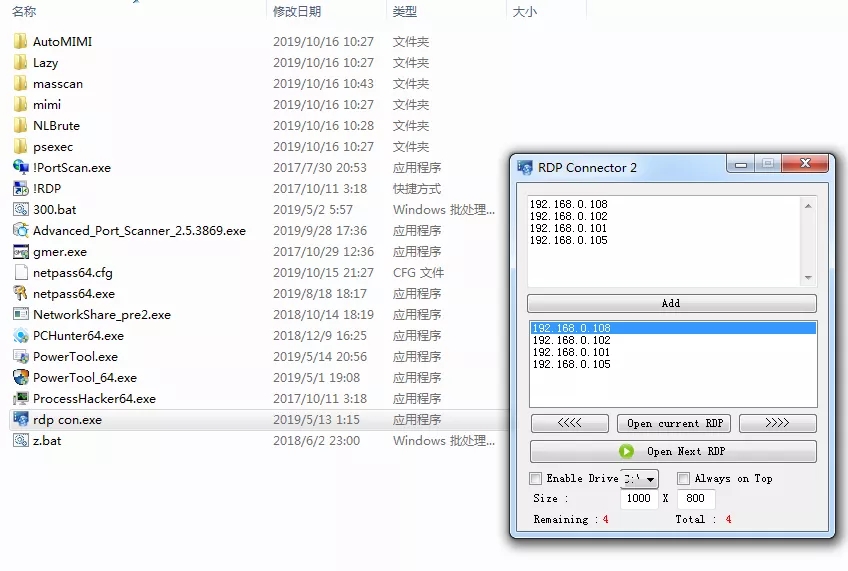Sort files by the 名称 column header
The width and height of the screenshot is (848, 571).
tap(24, 12)
